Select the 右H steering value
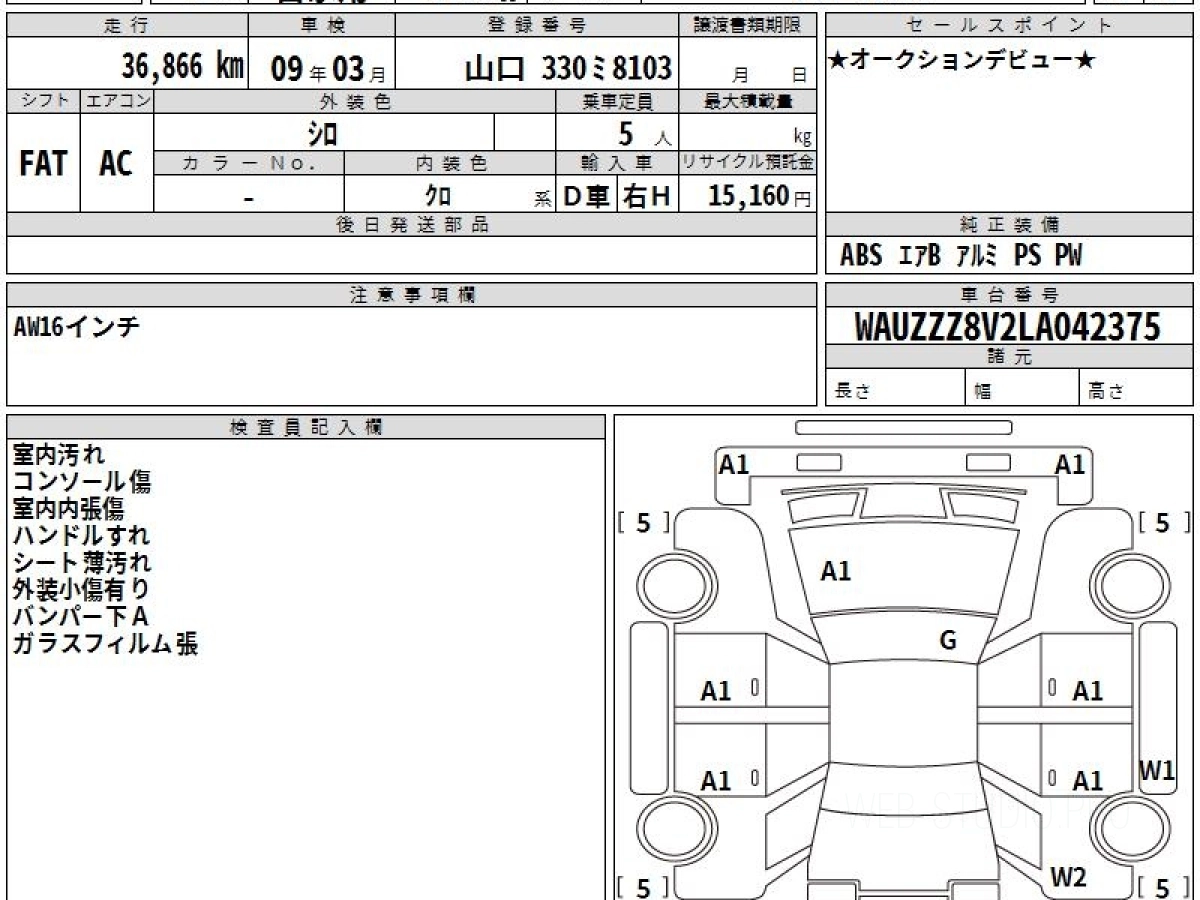Screen dimensions: 1200x900 pos(647,196)
